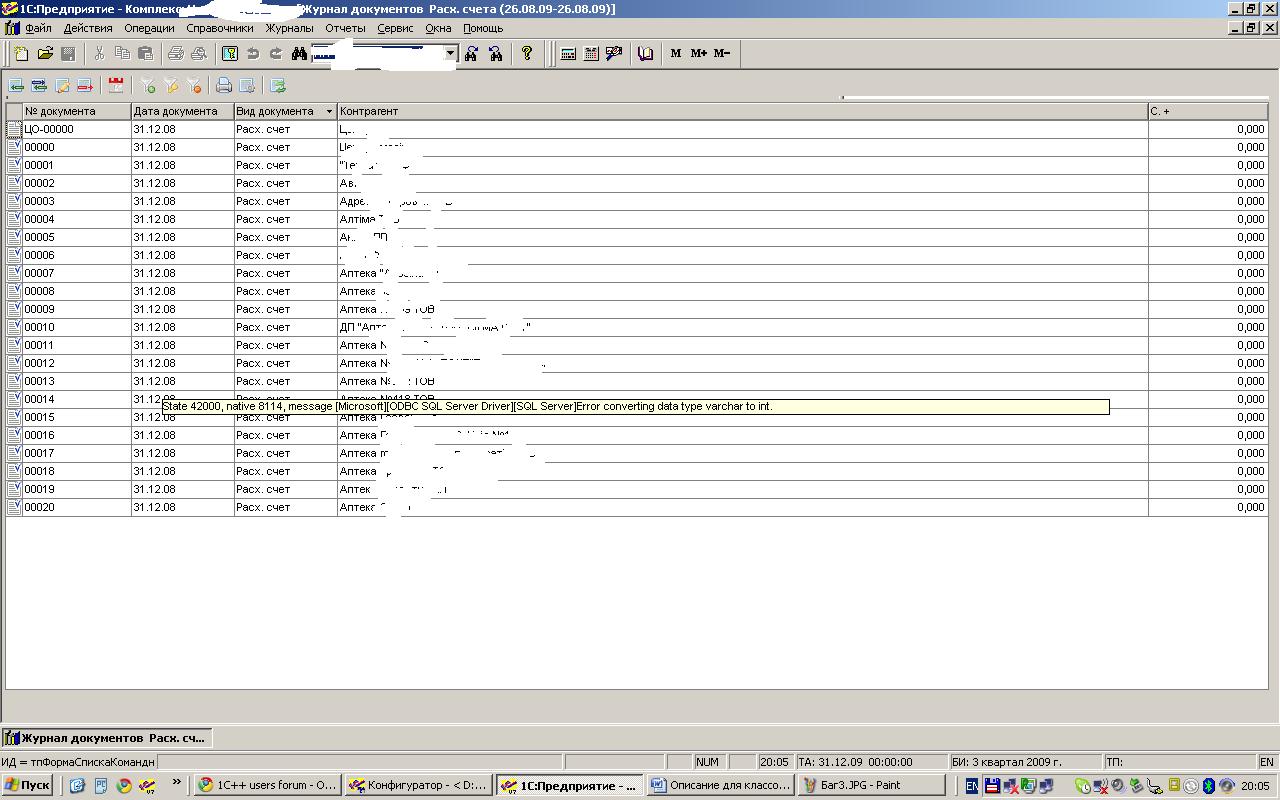Screen dimensions: 1280x800
Task: Expand the search text combo box dropdown
Action: coord(450,54)
